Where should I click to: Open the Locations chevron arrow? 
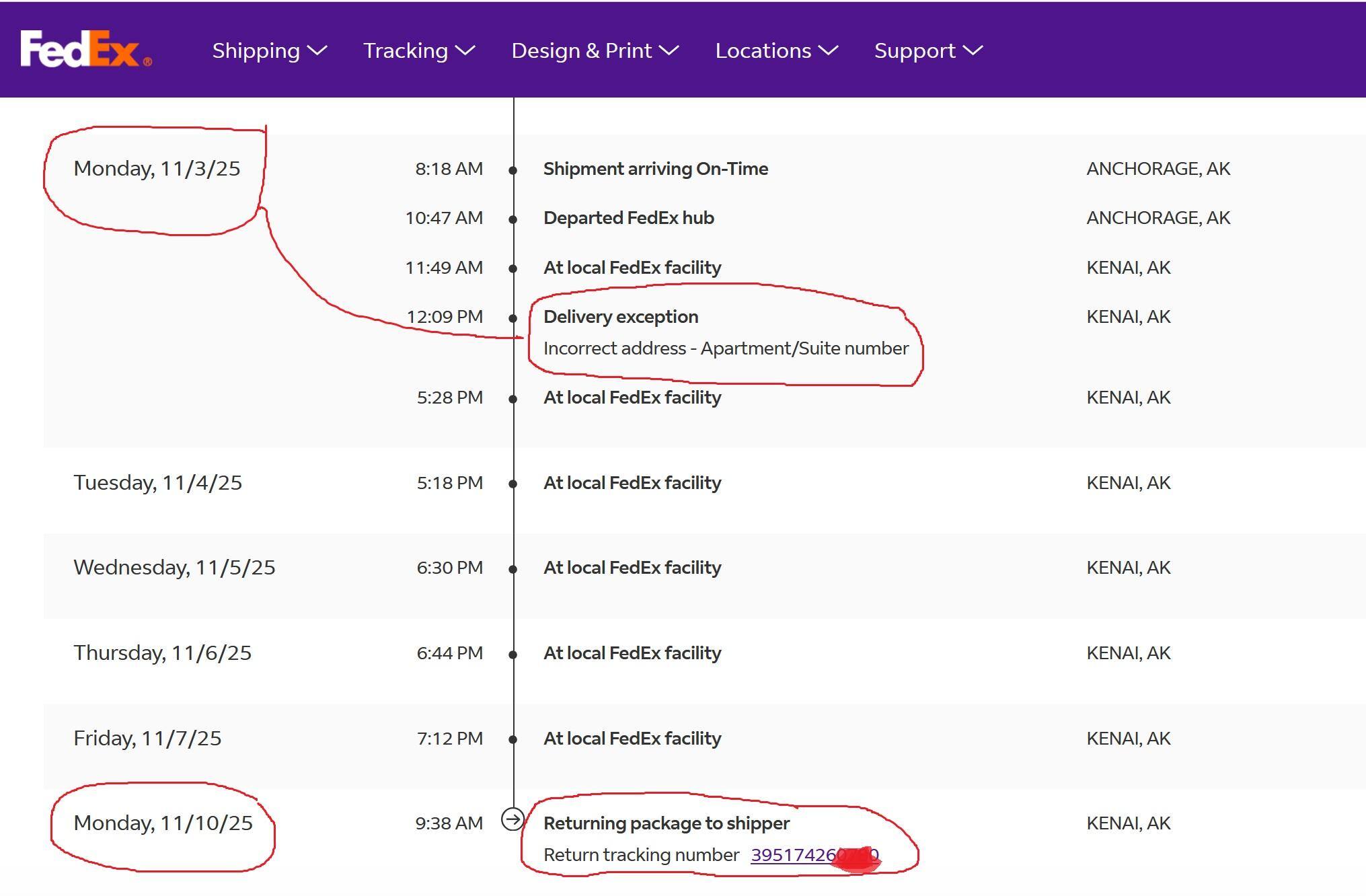pyautogui.click(x=828, y=50)
